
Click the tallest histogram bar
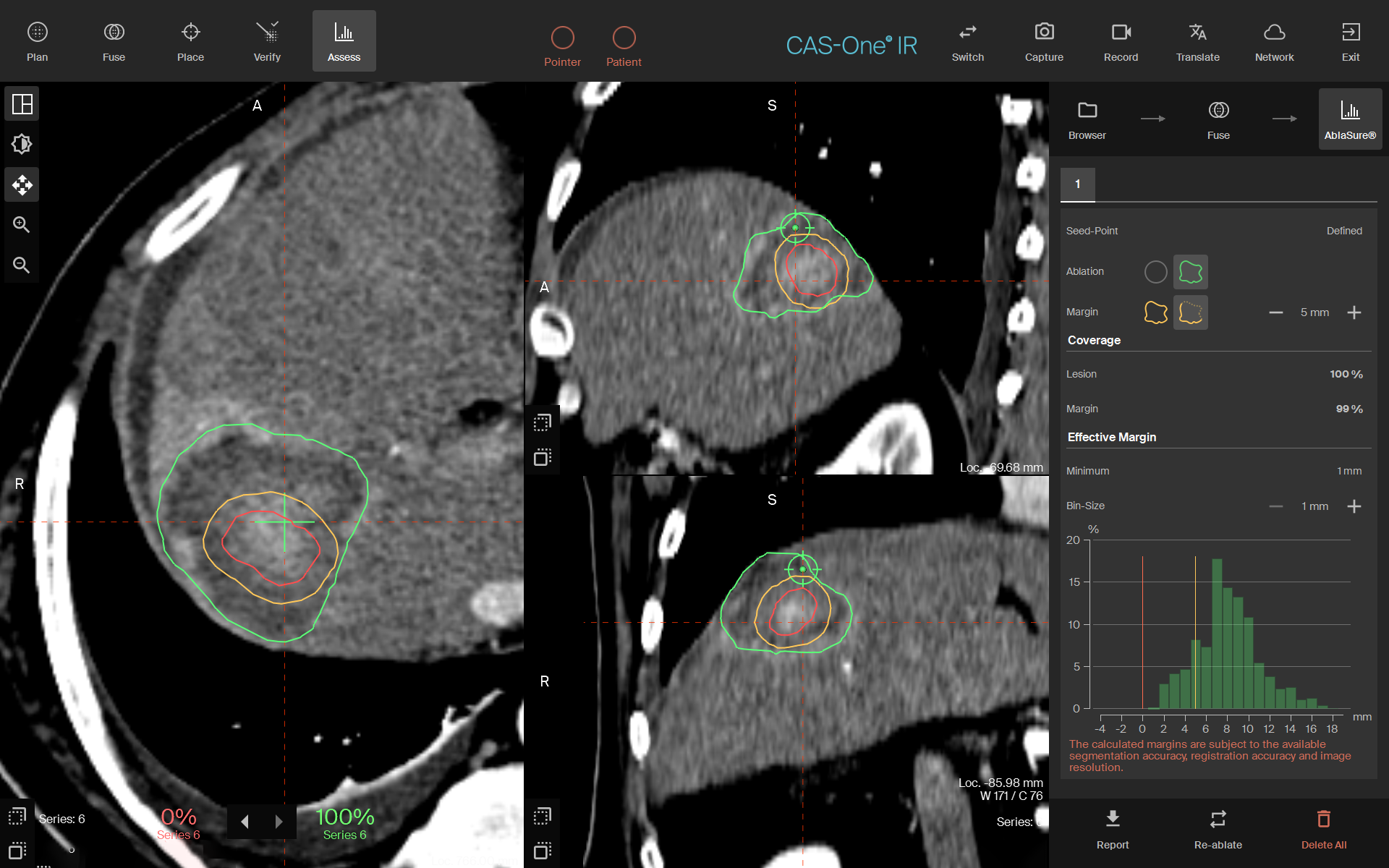pos(1217,634)
